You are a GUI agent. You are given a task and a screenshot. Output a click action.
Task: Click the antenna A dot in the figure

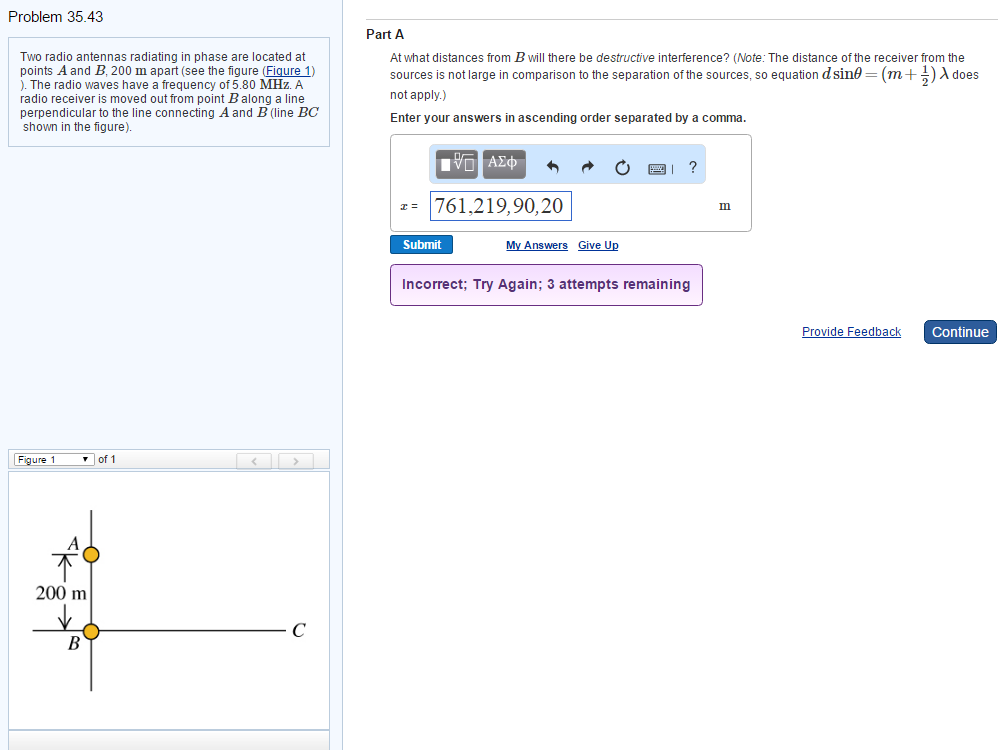coord(91,554)
